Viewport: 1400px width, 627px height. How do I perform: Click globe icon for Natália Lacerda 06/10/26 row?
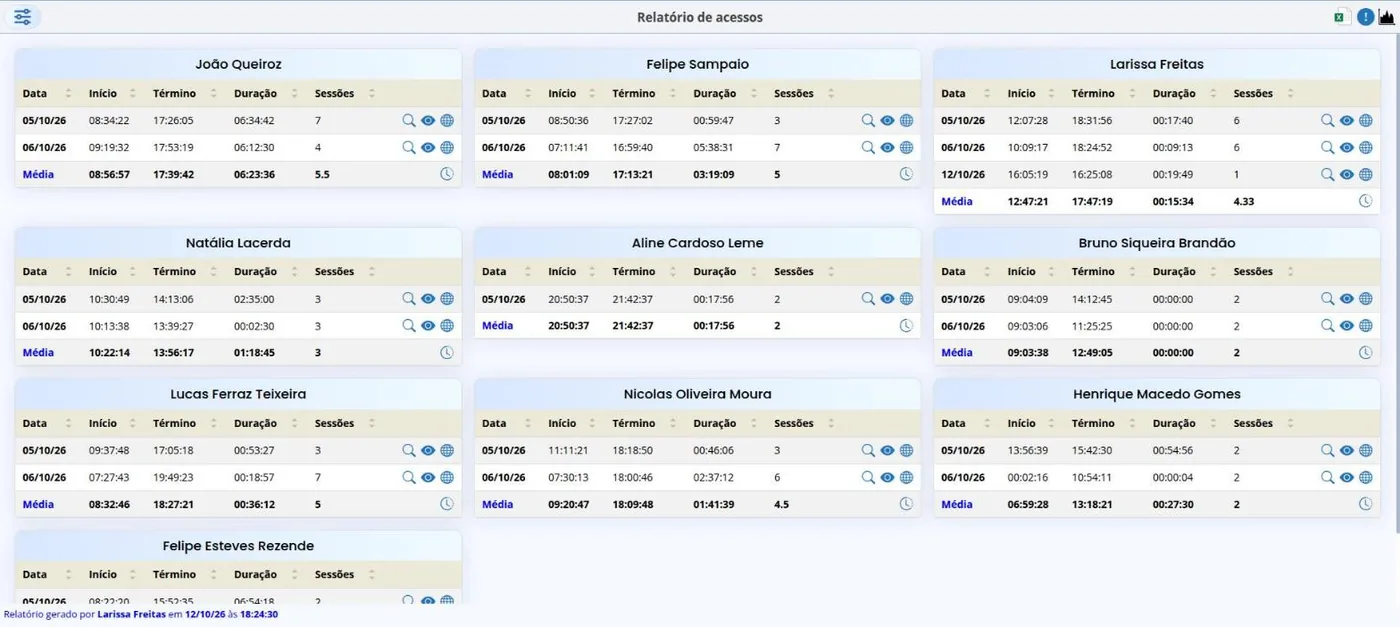[447, 325]
